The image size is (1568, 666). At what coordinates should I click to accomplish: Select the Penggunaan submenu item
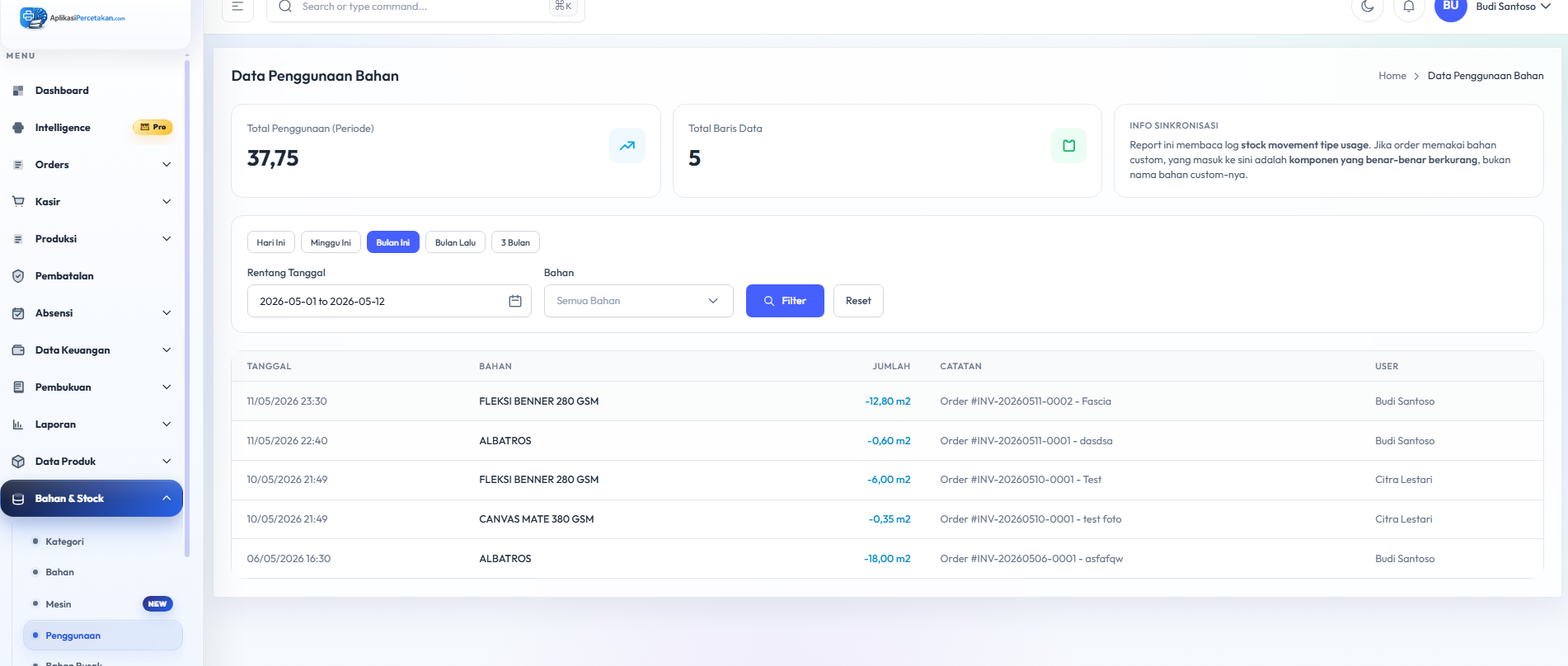[103, 636]
